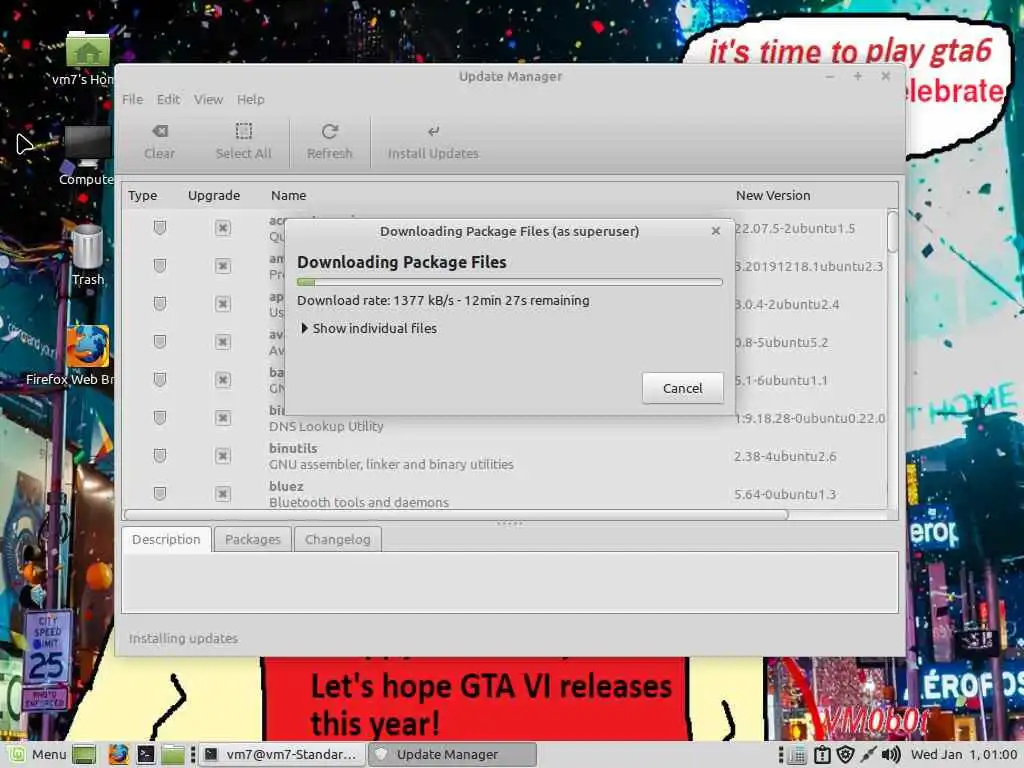Sort by the Type column header
The image size is (1024, 768).
click(x=142, y=195)
